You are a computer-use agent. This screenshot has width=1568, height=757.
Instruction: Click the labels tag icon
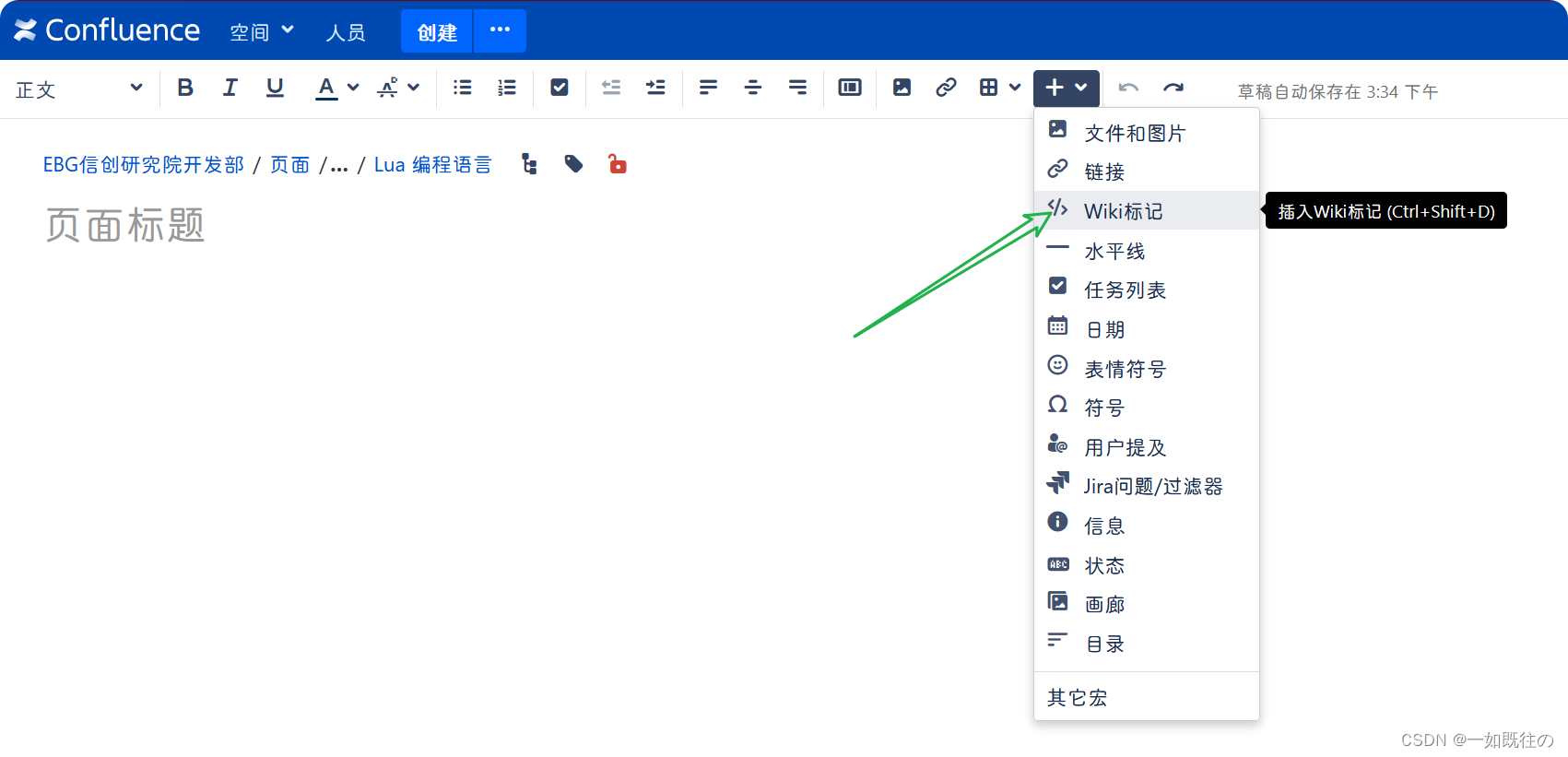point(573,164)
